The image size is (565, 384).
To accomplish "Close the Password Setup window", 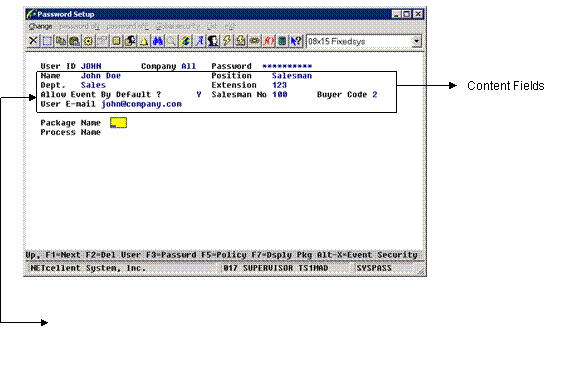I will pos(418,14).
